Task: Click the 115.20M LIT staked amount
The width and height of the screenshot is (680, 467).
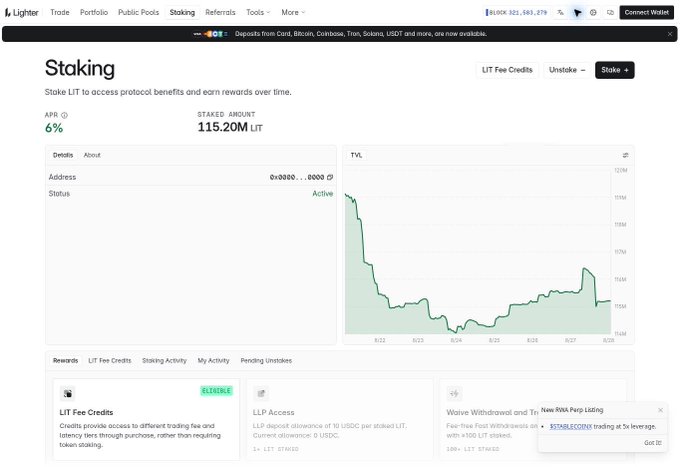Action: coord(230,127)
